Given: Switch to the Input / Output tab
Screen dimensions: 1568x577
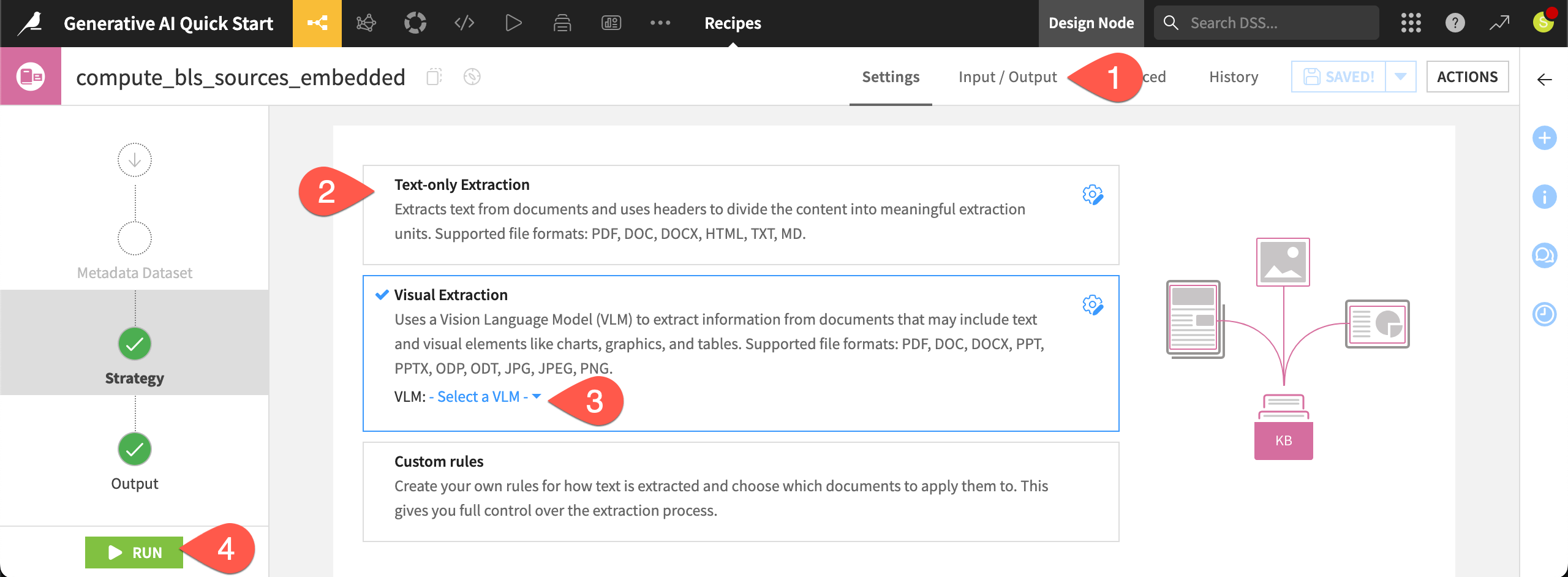Looking at the screenshot, I should (x=1008, y=77).
